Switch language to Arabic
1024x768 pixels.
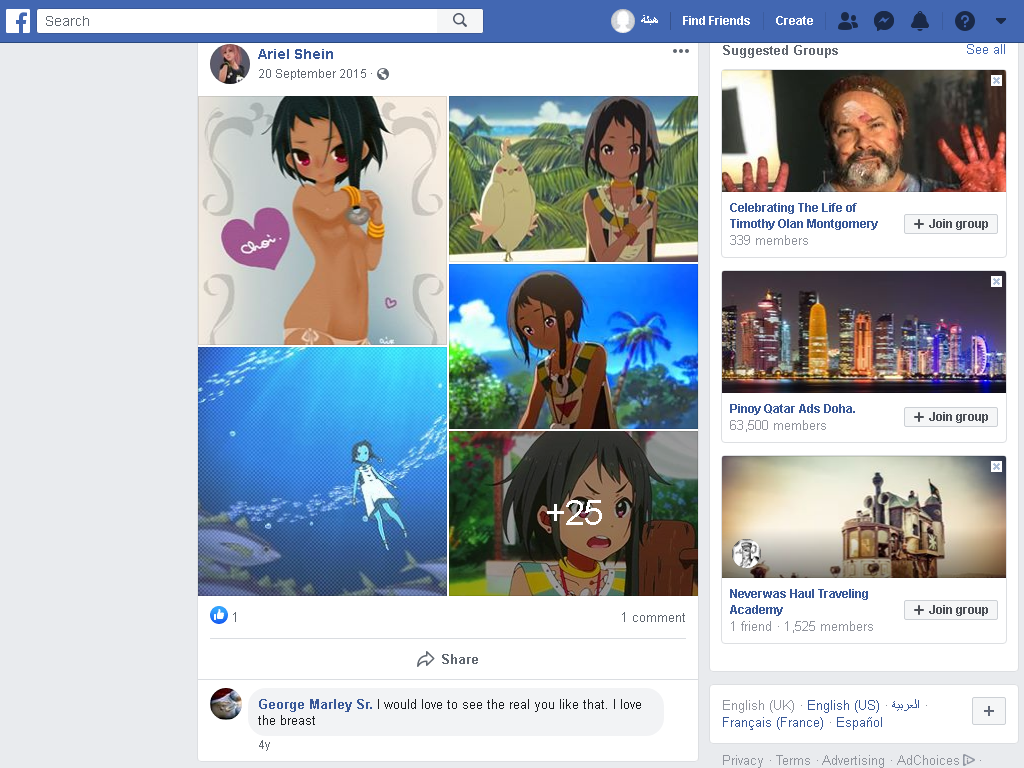click(906, 705)
